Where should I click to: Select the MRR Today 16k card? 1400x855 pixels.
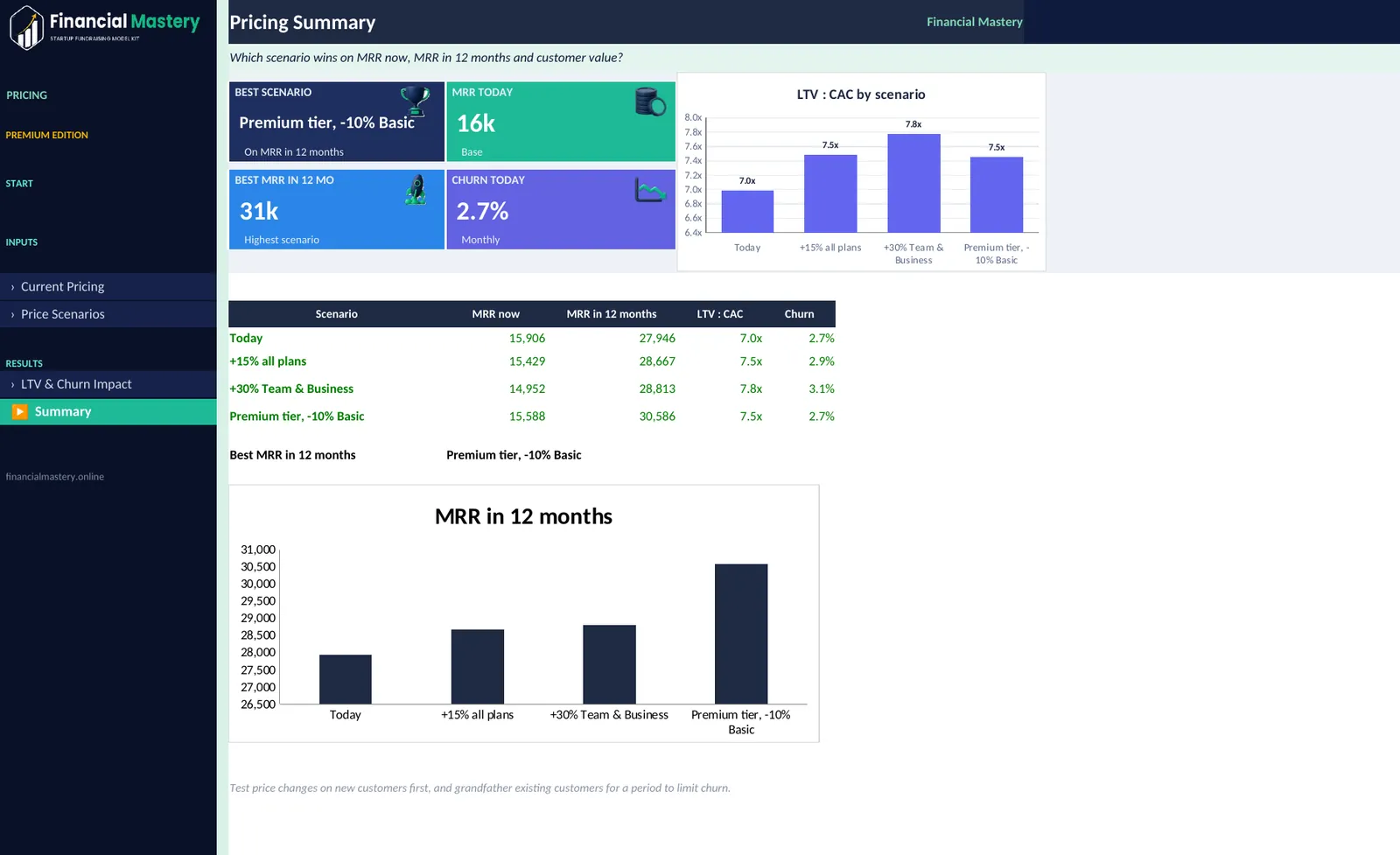(561, 122)
